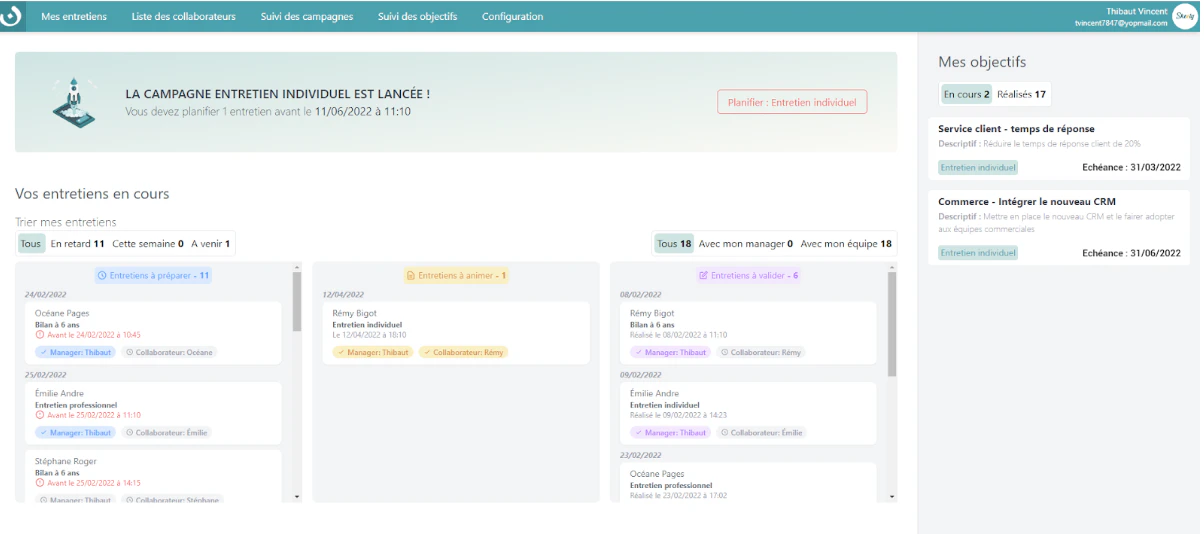
Task: Click scrollbar thumb of Entretiens à valider list
Action: pos(892,323)
